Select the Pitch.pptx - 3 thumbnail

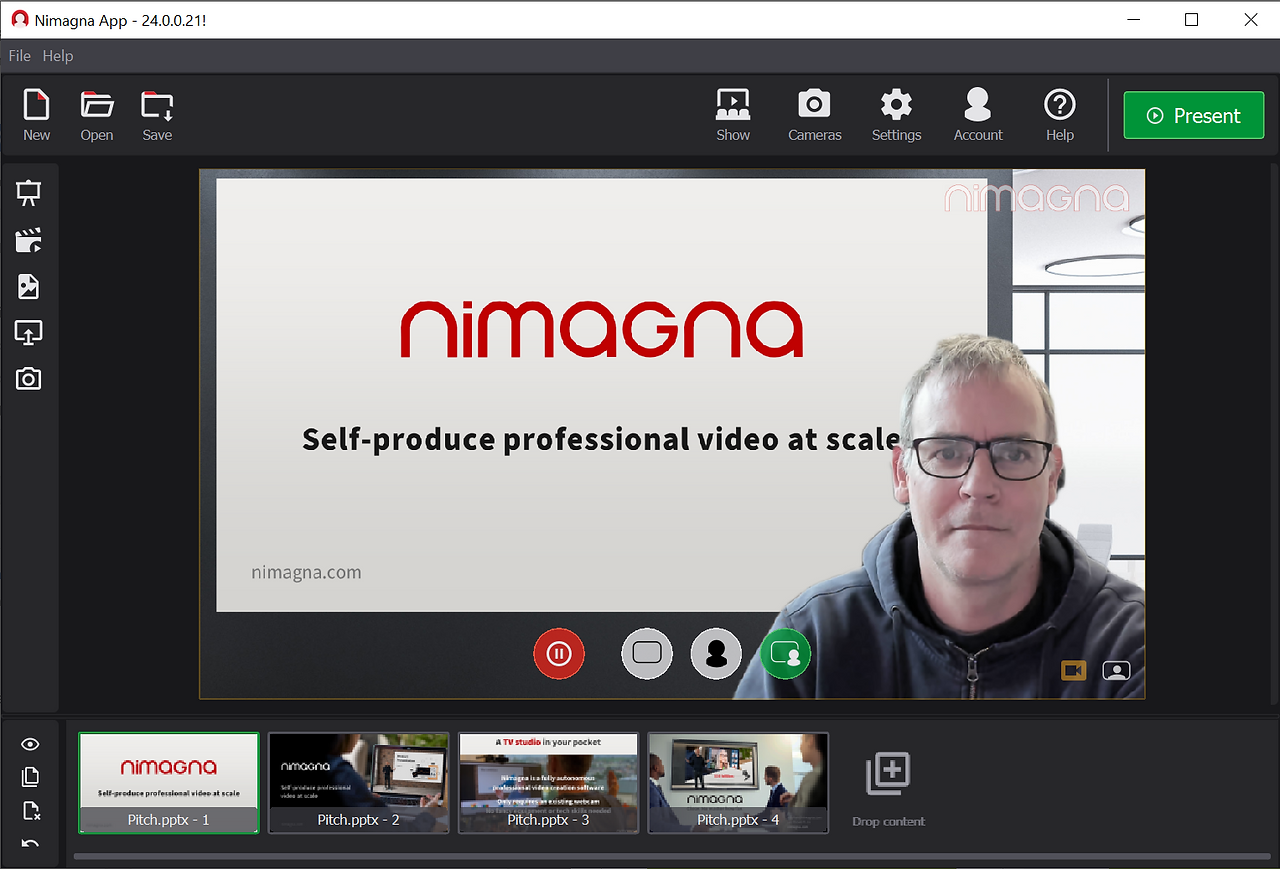point(549,783)
